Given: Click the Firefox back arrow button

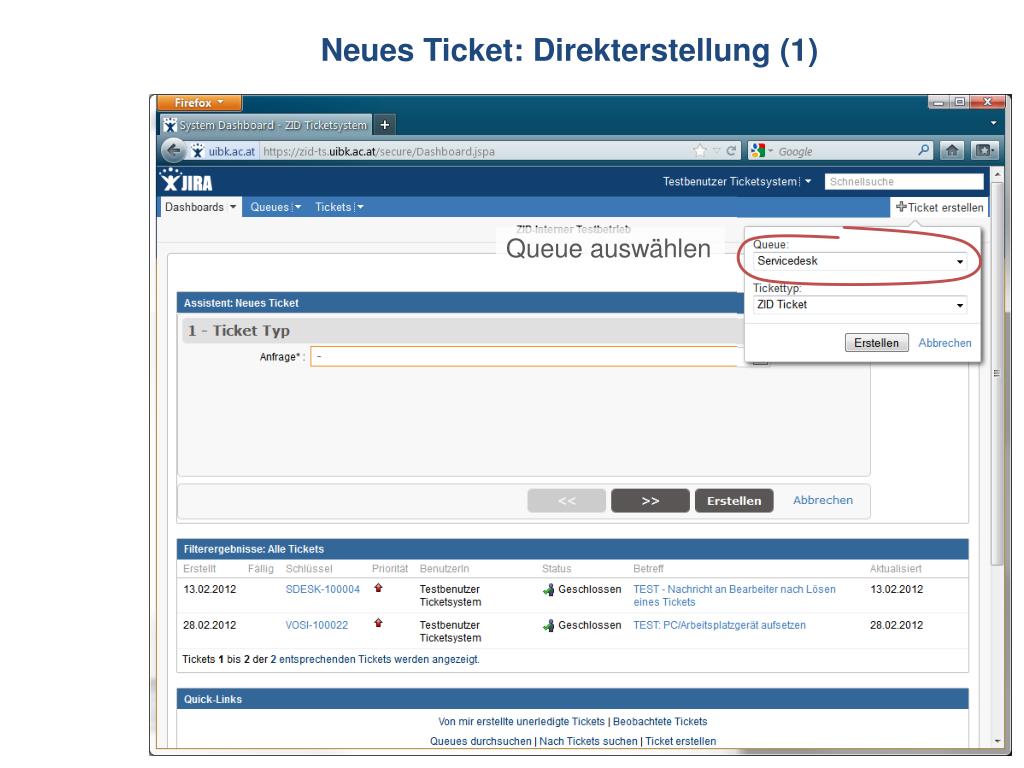Looking at the screenshot, I should coord(173,151).
